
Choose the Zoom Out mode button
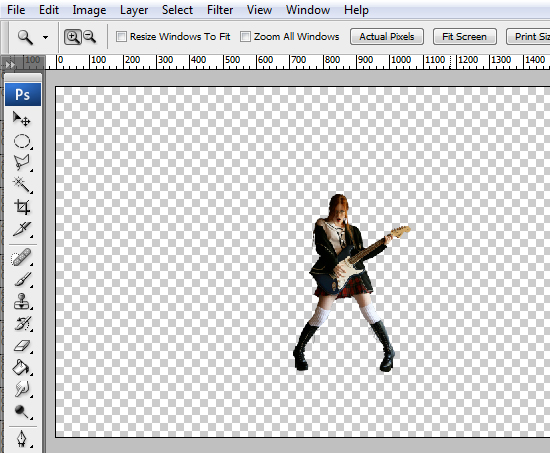coord(89,36)
